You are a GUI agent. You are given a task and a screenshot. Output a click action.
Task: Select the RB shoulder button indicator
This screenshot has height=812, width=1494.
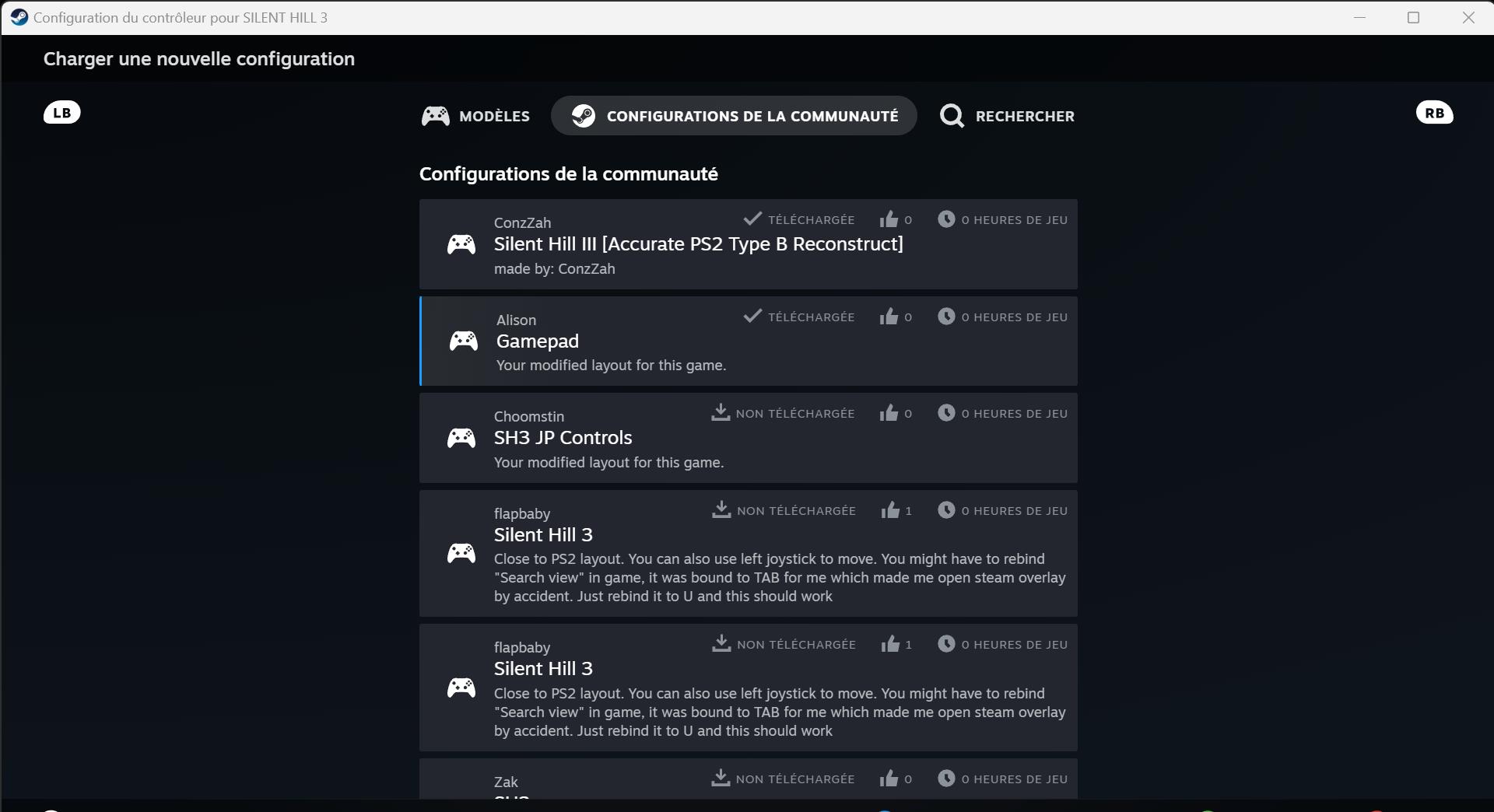coord(1435,112)
